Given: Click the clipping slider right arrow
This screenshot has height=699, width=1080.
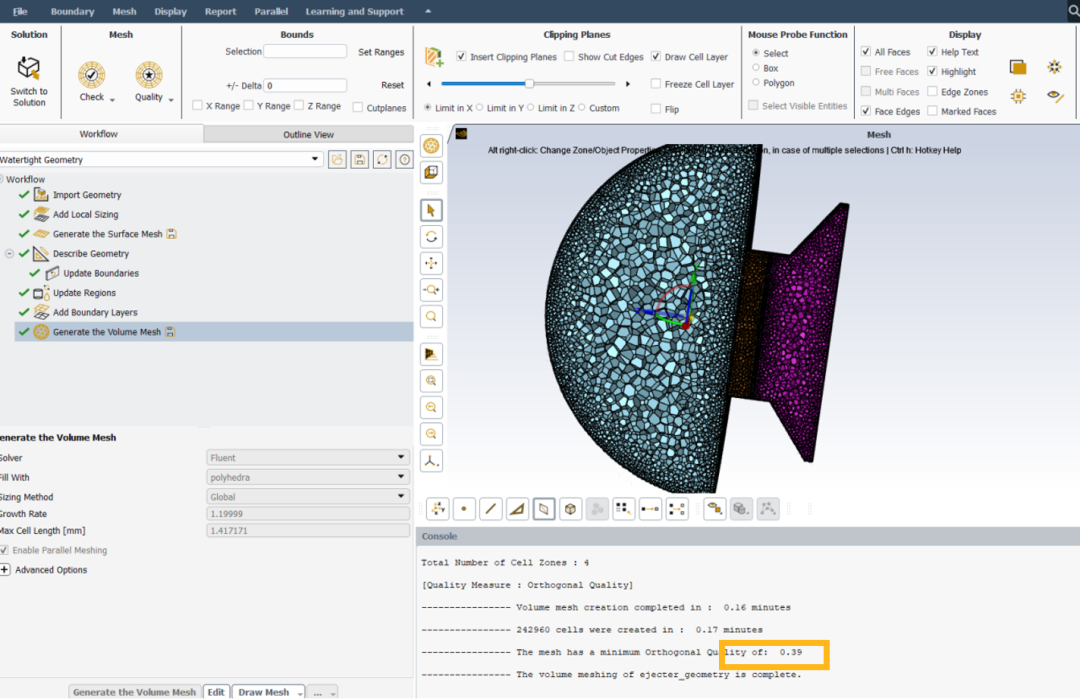Looking at the screenshot, I should click(x=627, y=84).
